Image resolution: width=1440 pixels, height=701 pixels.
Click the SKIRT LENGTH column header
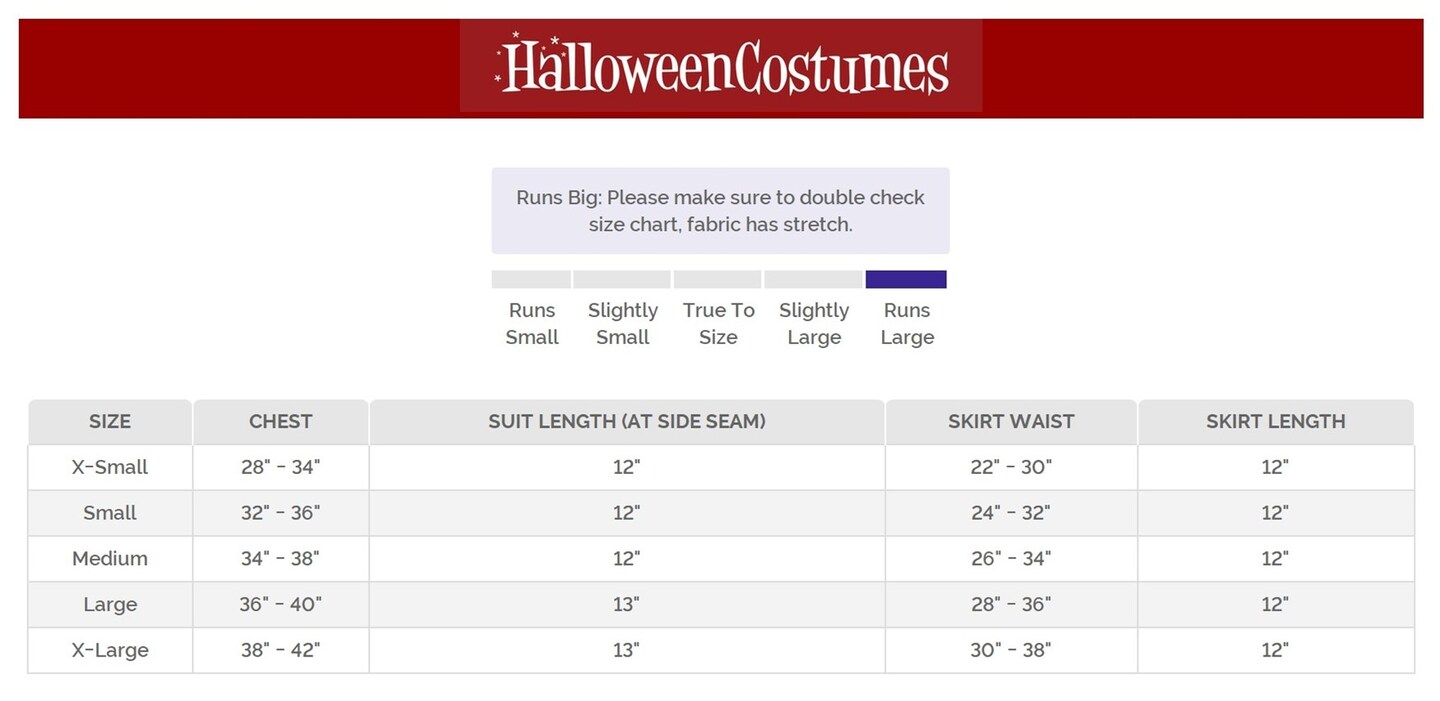tap(1275, 422)
